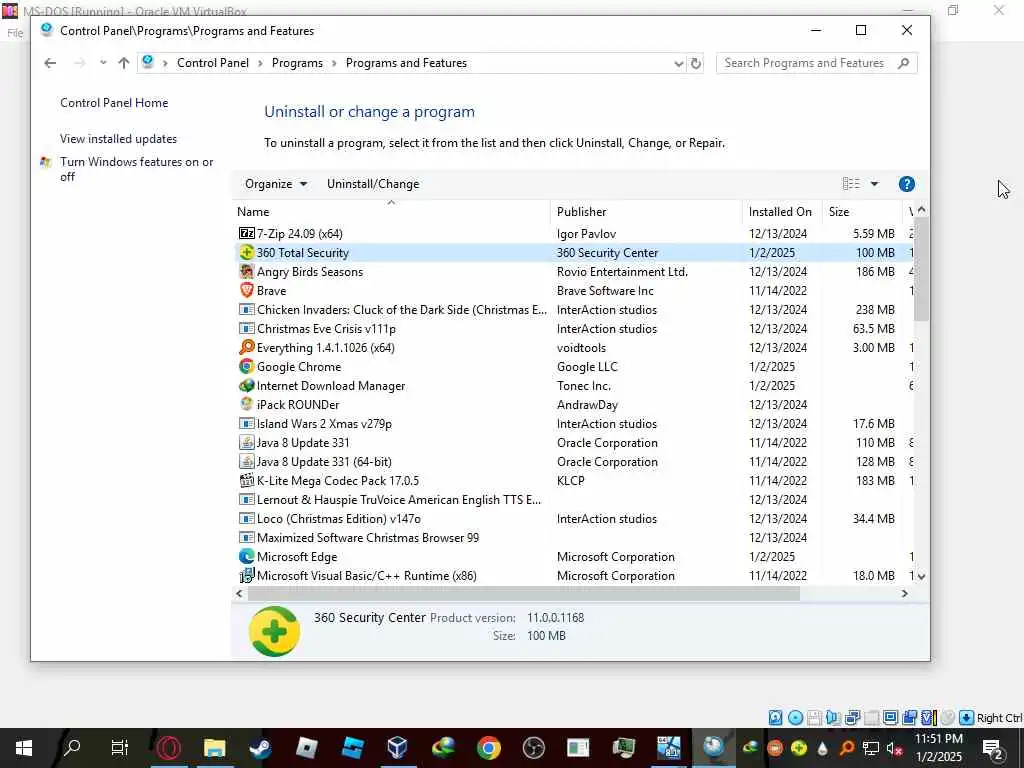Select Maximized Software Christmas Browser 99
The image size is (1024, 768).
pos(368,537)
